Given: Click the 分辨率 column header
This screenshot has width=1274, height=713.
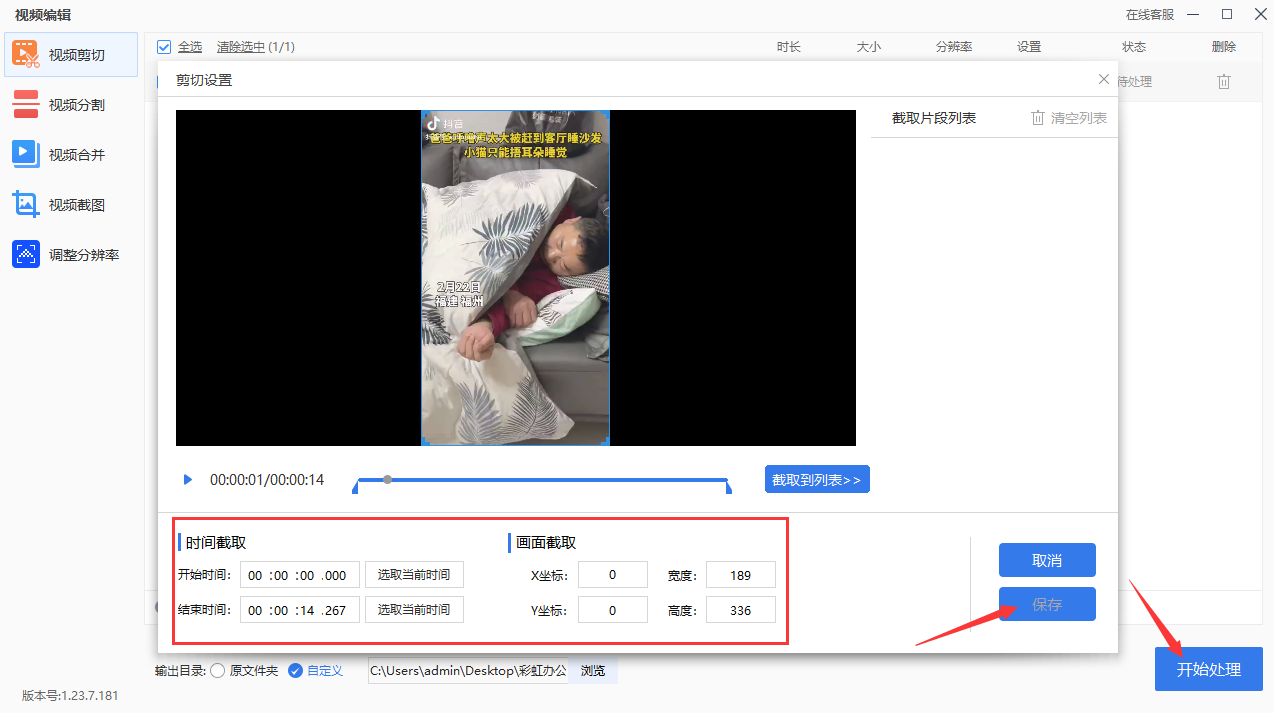Looking at the screenshot, I should [954, 47].
